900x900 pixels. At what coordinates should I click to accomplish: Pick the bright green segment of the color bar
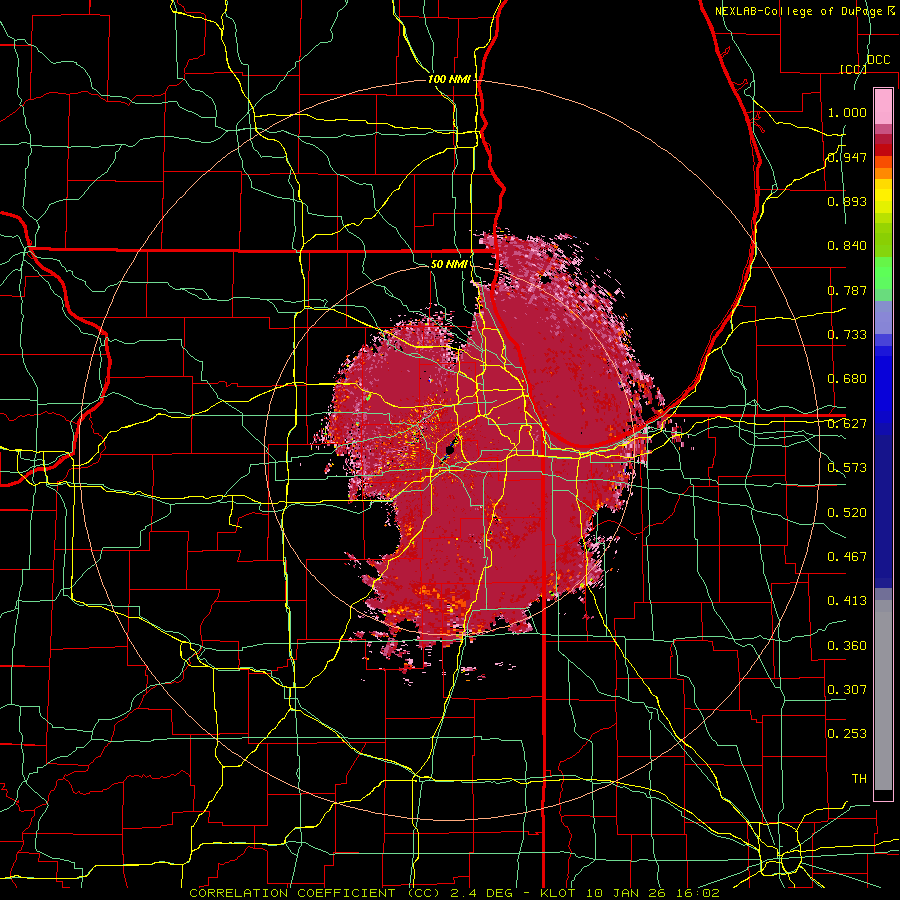(883, 273)
